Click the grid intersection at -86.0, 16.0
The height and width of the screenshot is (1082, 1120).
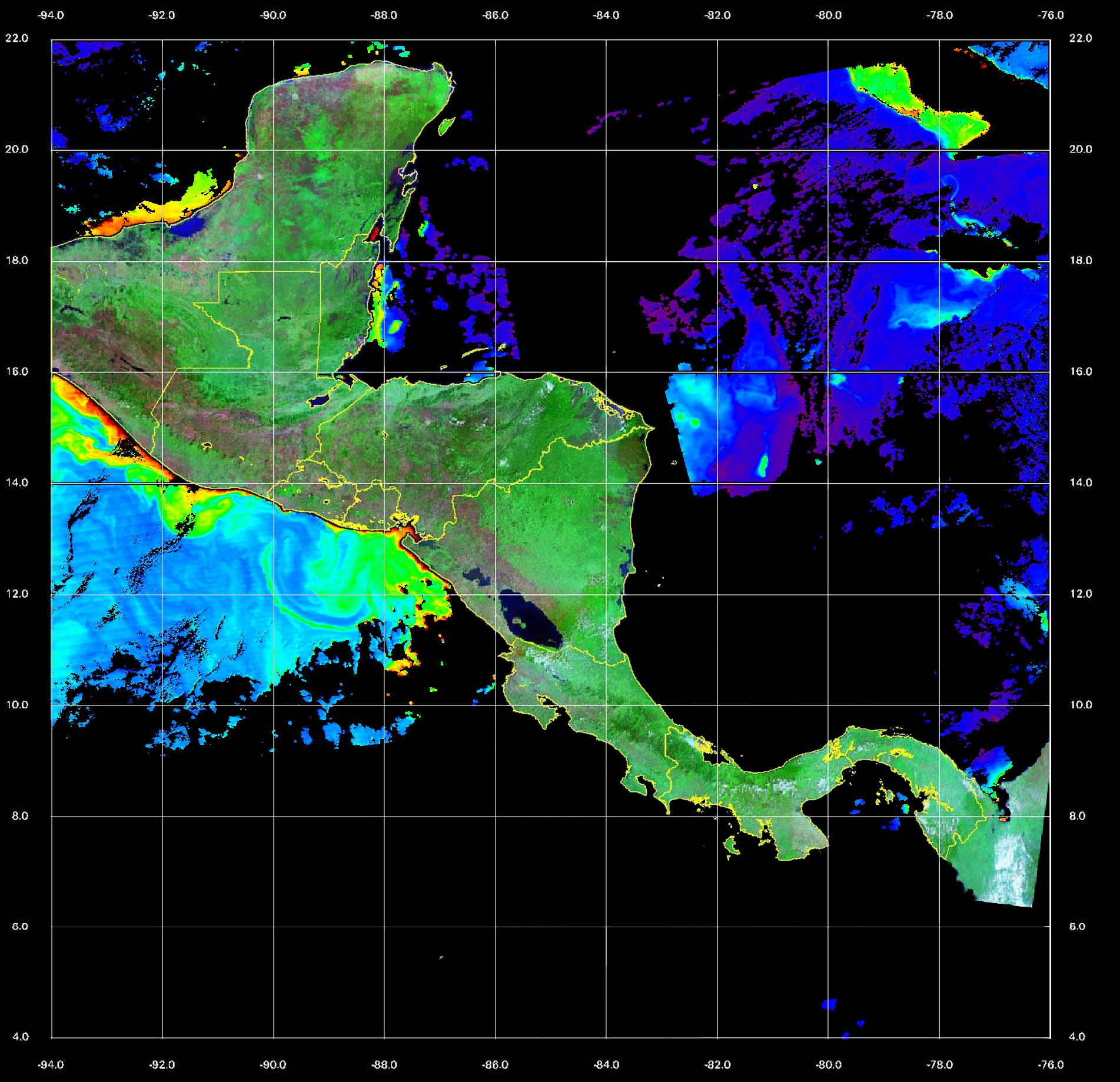(x=495, y=372)
